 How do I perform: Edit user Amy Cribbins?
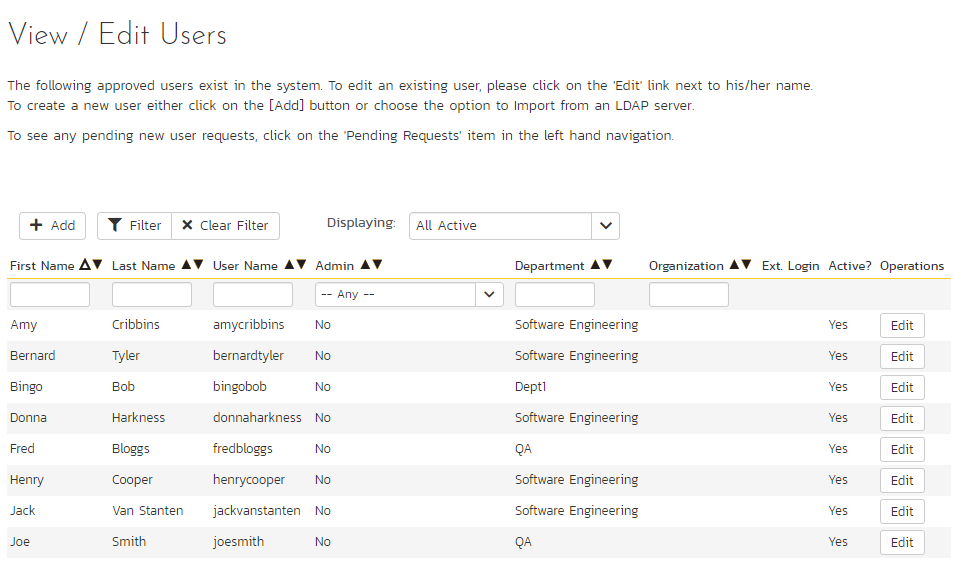(x=902, y=326)
